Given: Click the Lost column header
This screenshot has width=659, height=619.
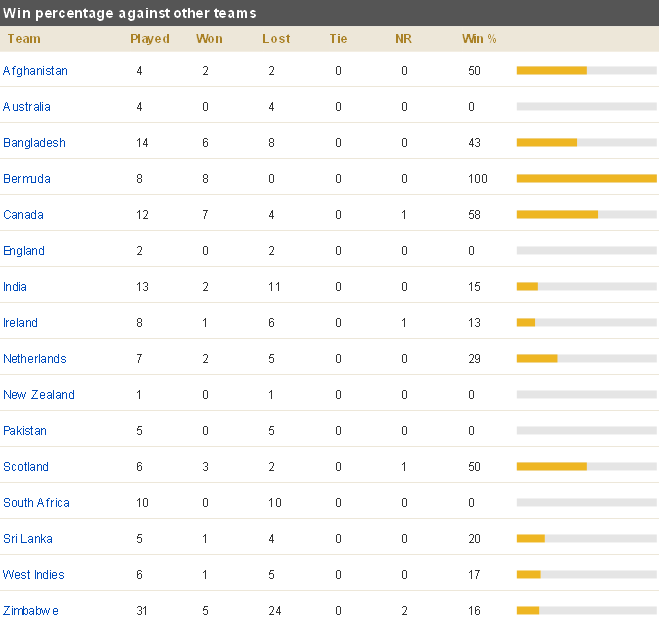Looking at the screenshot, I should click(x=276, y=39).
